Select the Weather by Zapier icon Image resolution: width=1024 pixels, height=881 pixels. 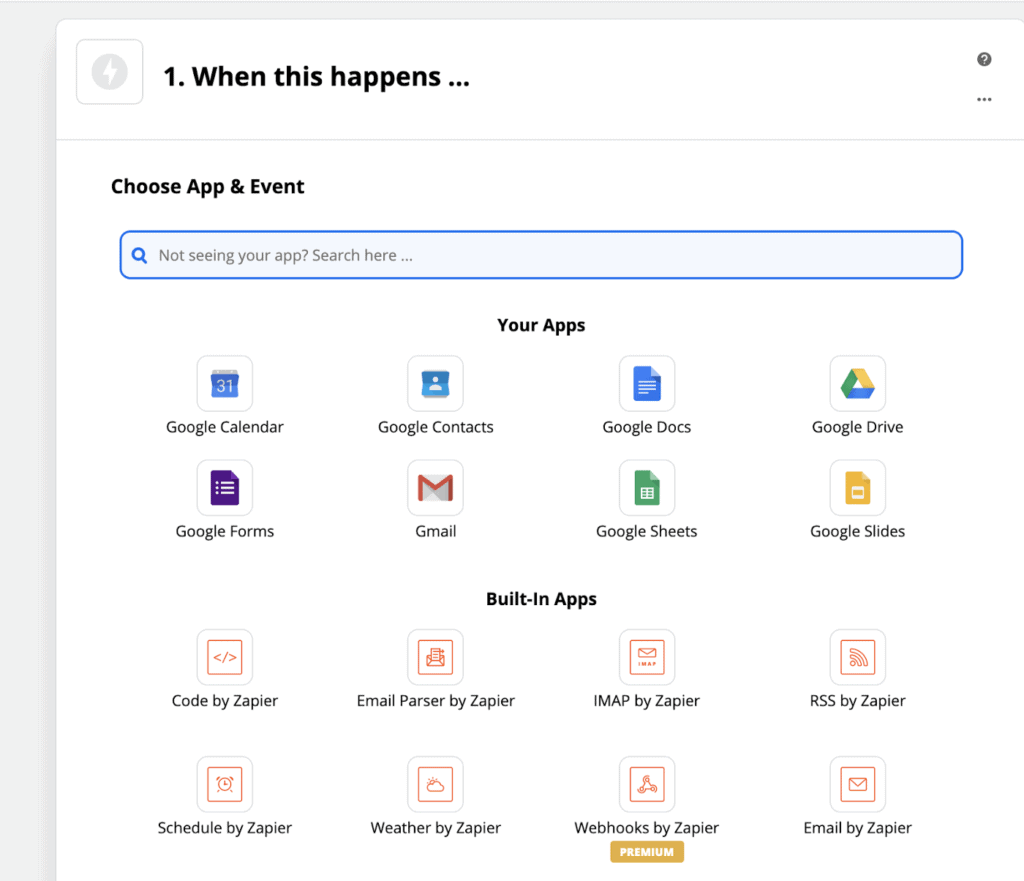[436, 784]
